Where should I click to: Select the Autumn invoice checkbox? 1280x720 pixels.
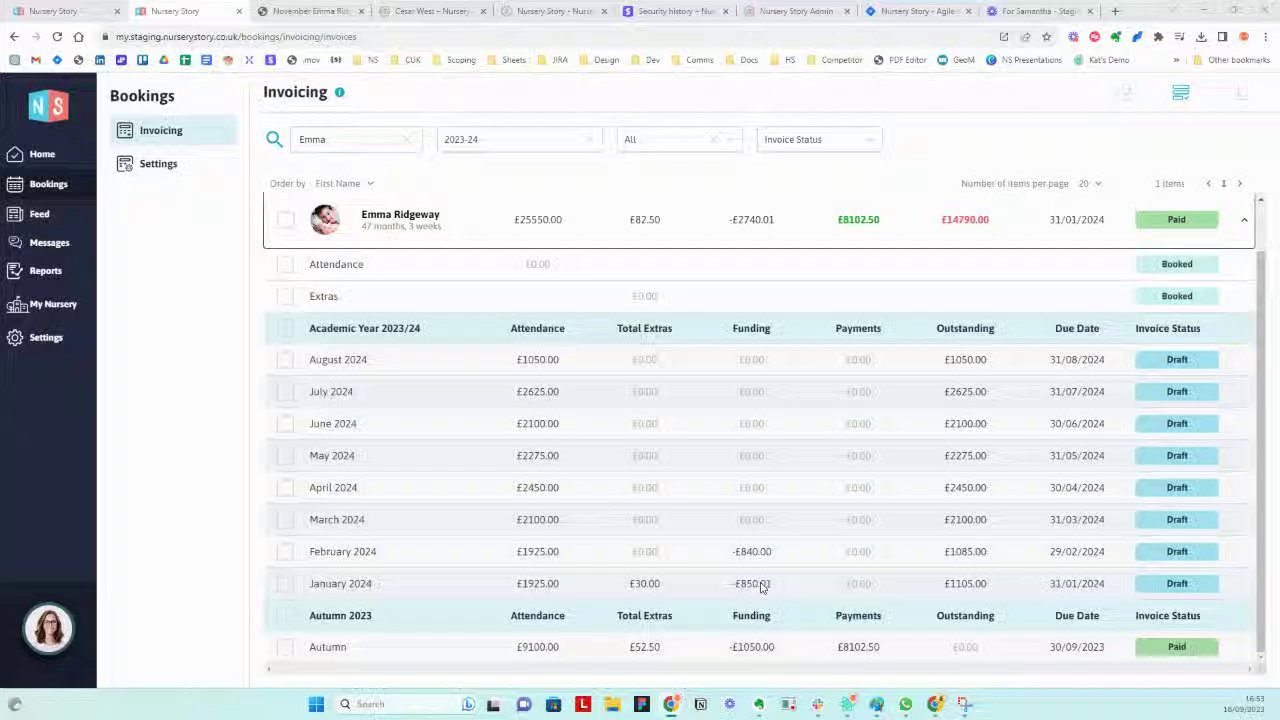286,647
